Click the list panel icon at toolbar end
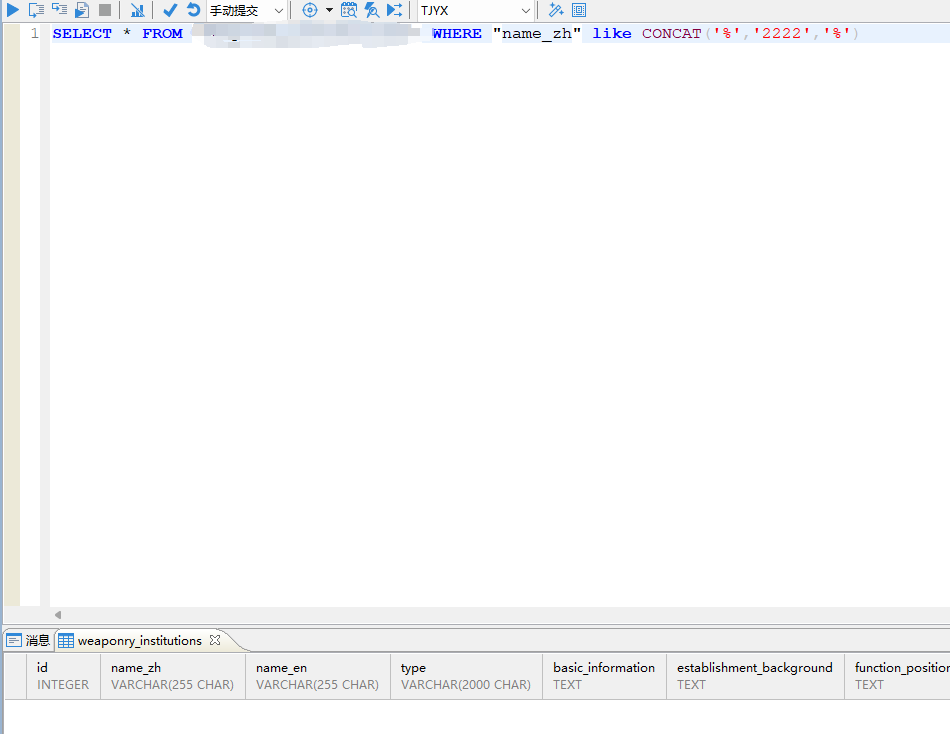This screenshot has height=734, width=950. click(x=579, y=10)
